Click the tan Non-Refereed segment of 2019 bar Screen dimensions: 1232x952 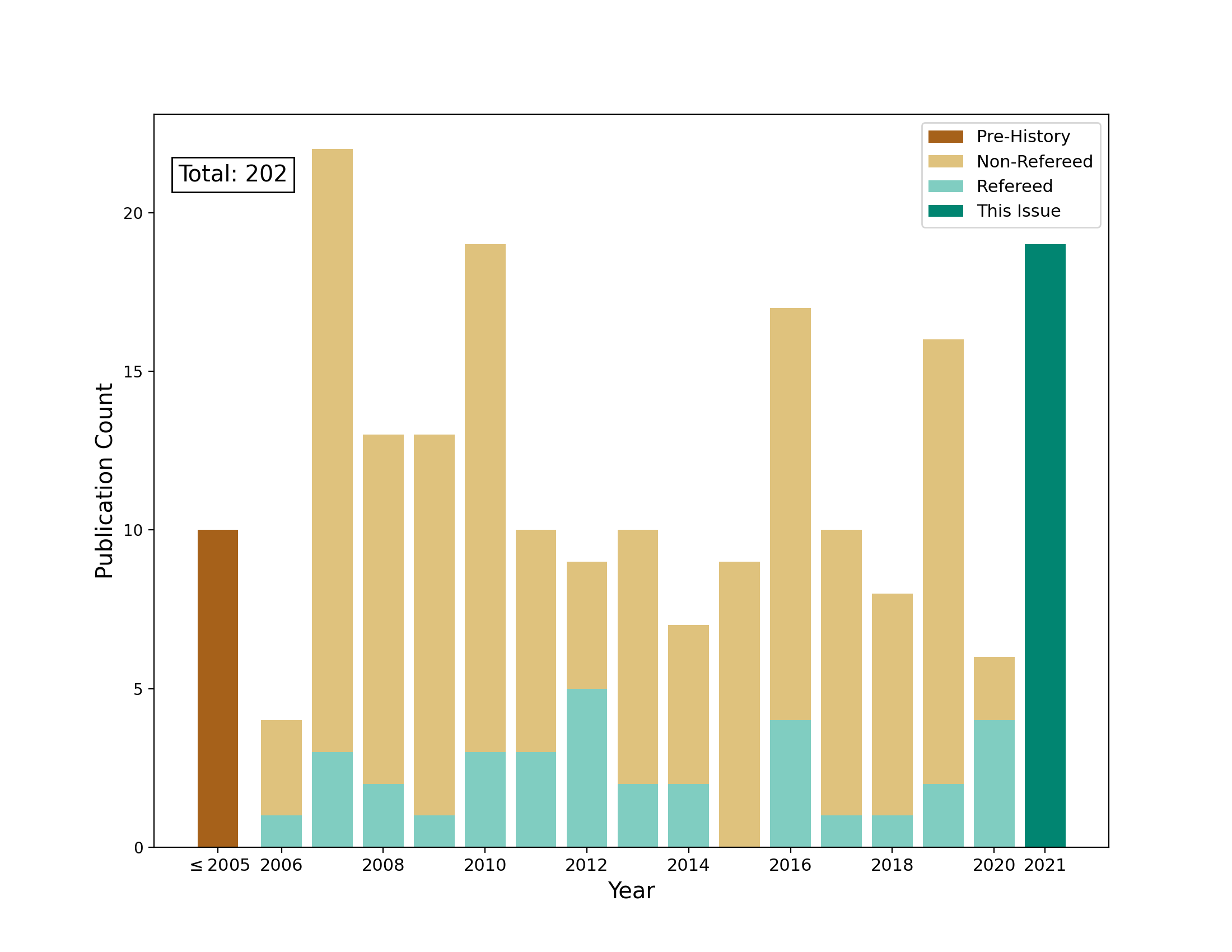pyautogui.click(x=943, y=562)
